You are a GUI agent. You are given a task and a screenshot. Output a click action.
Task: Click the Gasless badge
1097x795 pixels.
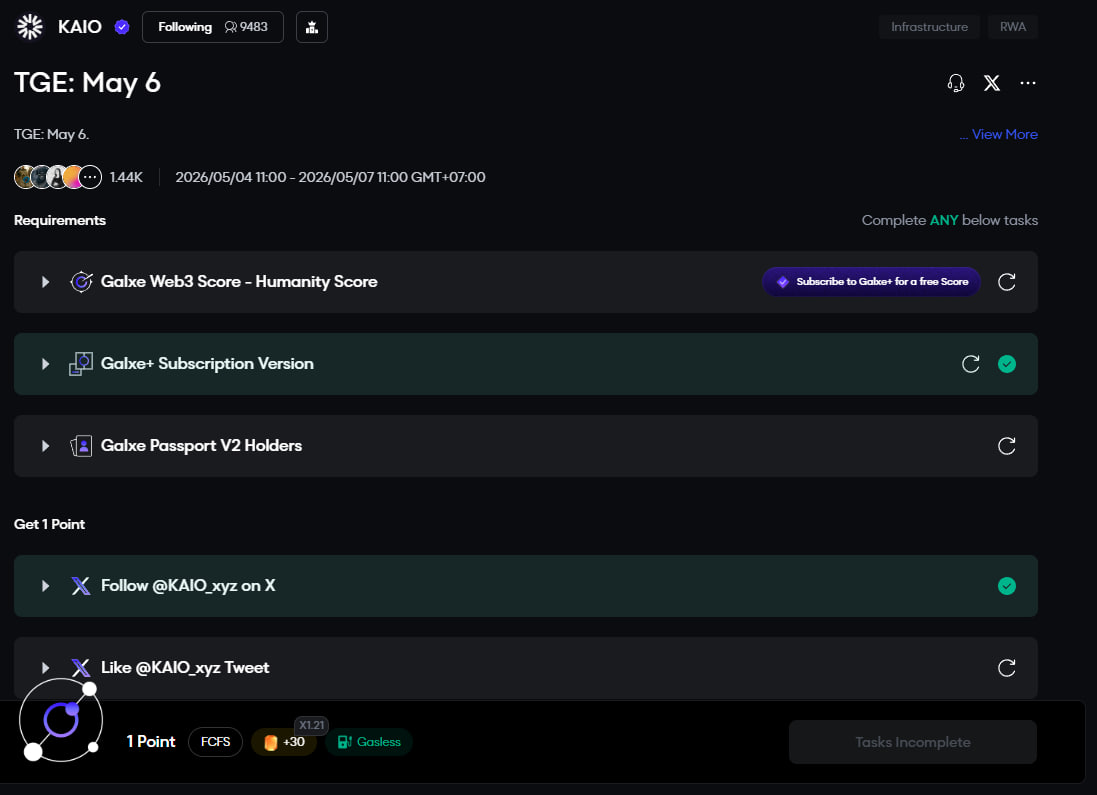(x=369, y=742)
